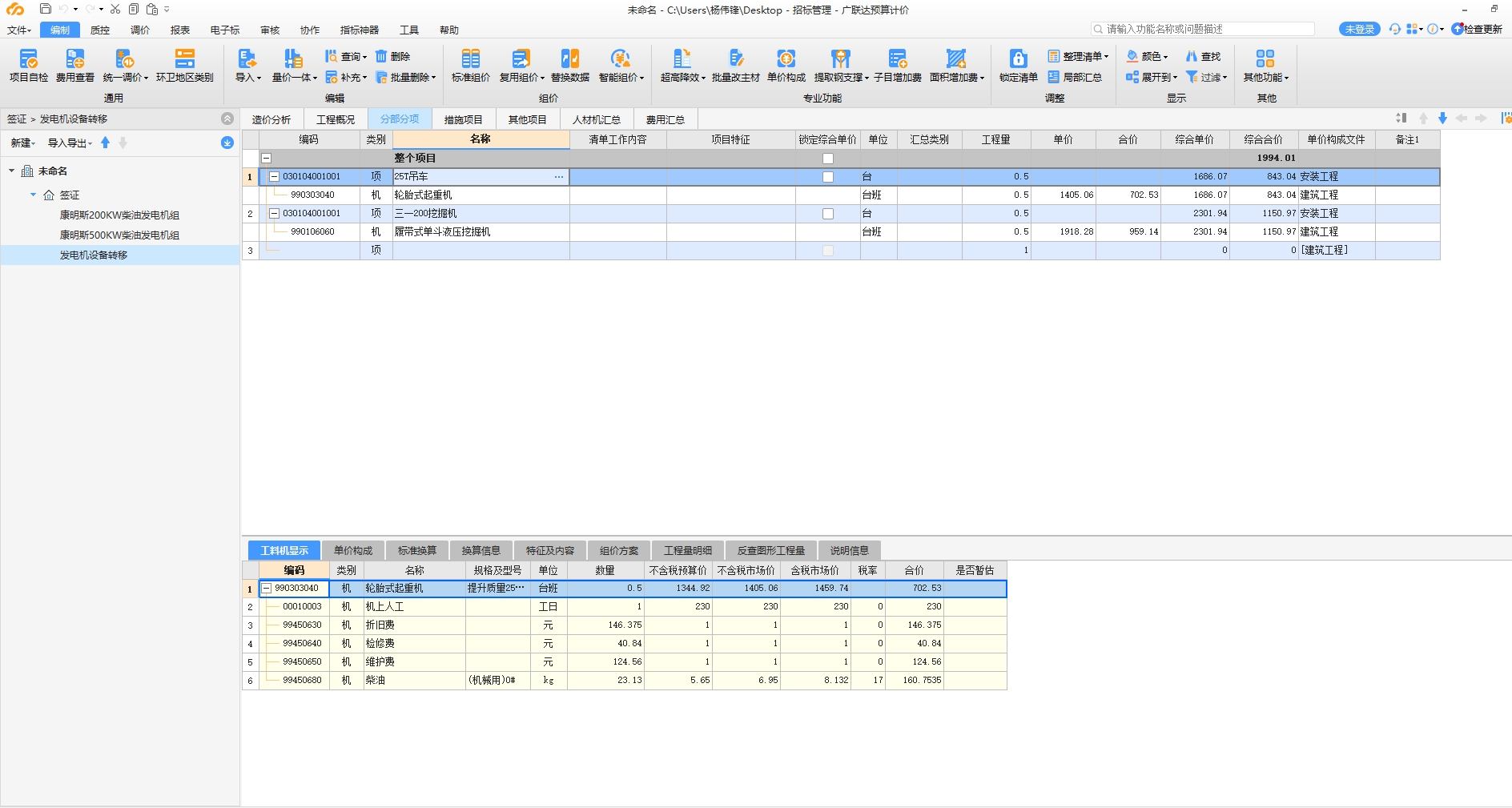
Task: Move project up with blue arrow in sidebar
Action: point(105,143)
